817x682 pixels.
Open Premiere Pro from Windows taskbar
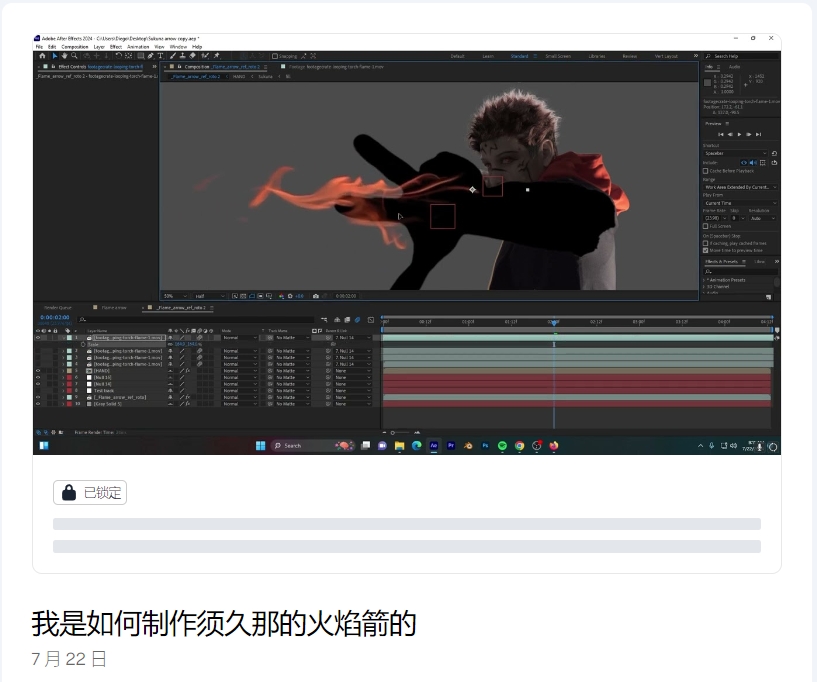pos(451,445)
